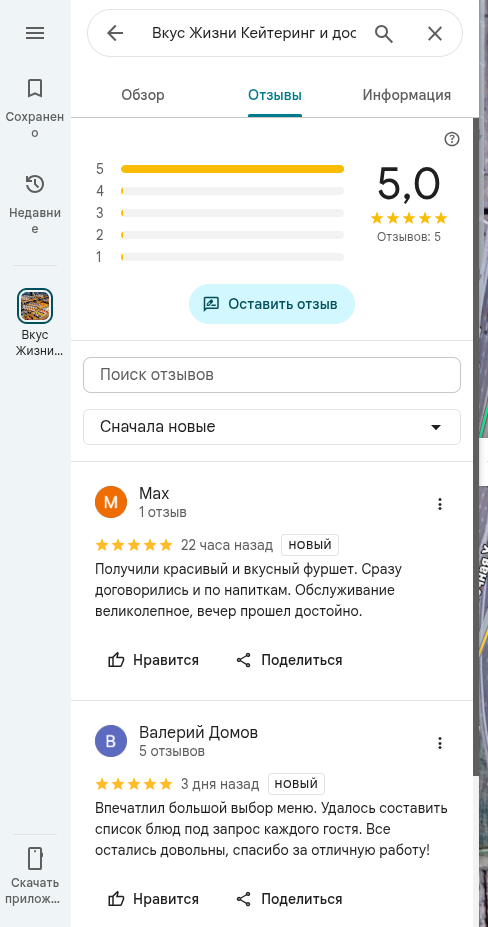Click the Оставить отзыв button
The width and height of the screenshot is (488, 927).
click(272, 304)
